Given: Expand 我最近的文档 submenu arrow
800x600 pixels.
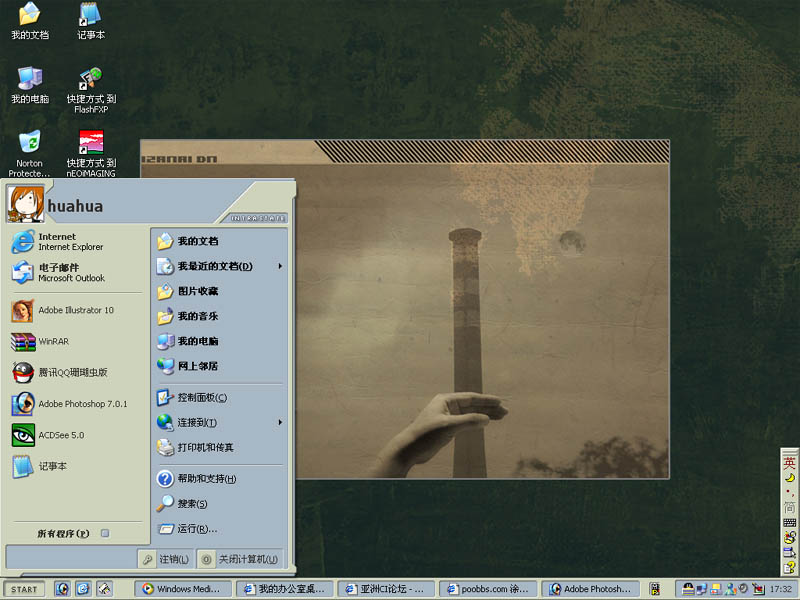Looking at the screenshot, I should [x=280, y=267].
